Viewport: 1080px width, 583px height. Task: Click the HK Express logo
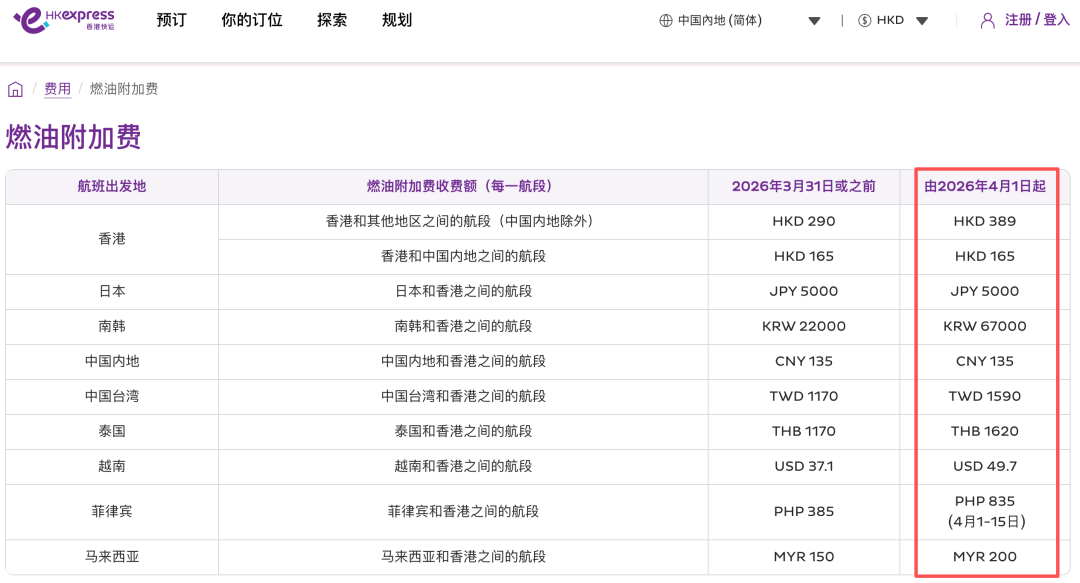[x=64, y=21]
